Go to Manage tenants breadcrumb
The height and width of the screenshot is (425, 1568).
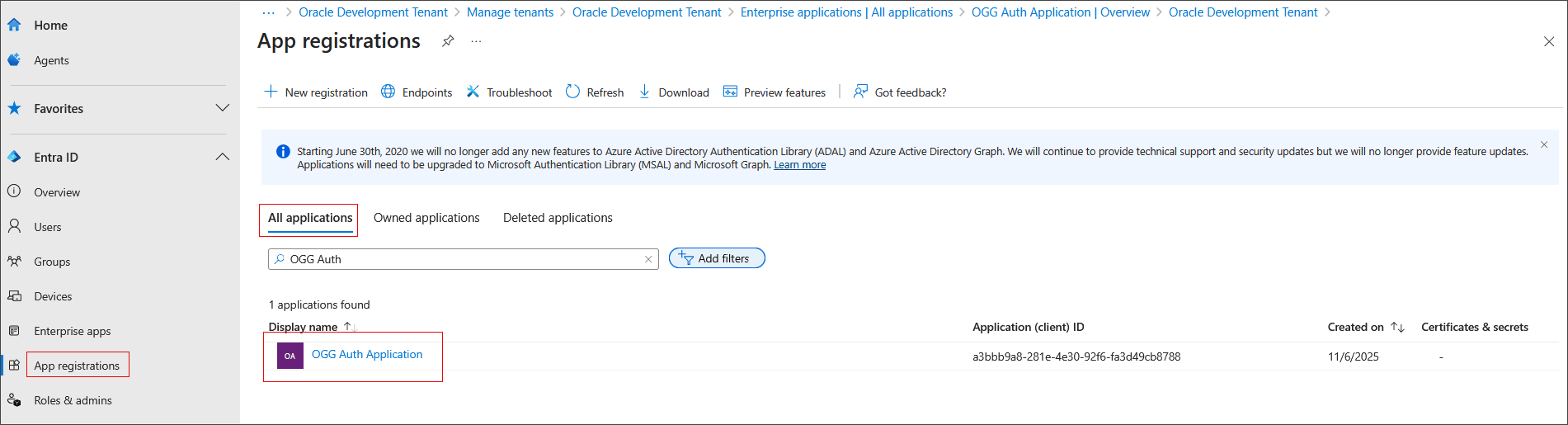pos(510,12)
